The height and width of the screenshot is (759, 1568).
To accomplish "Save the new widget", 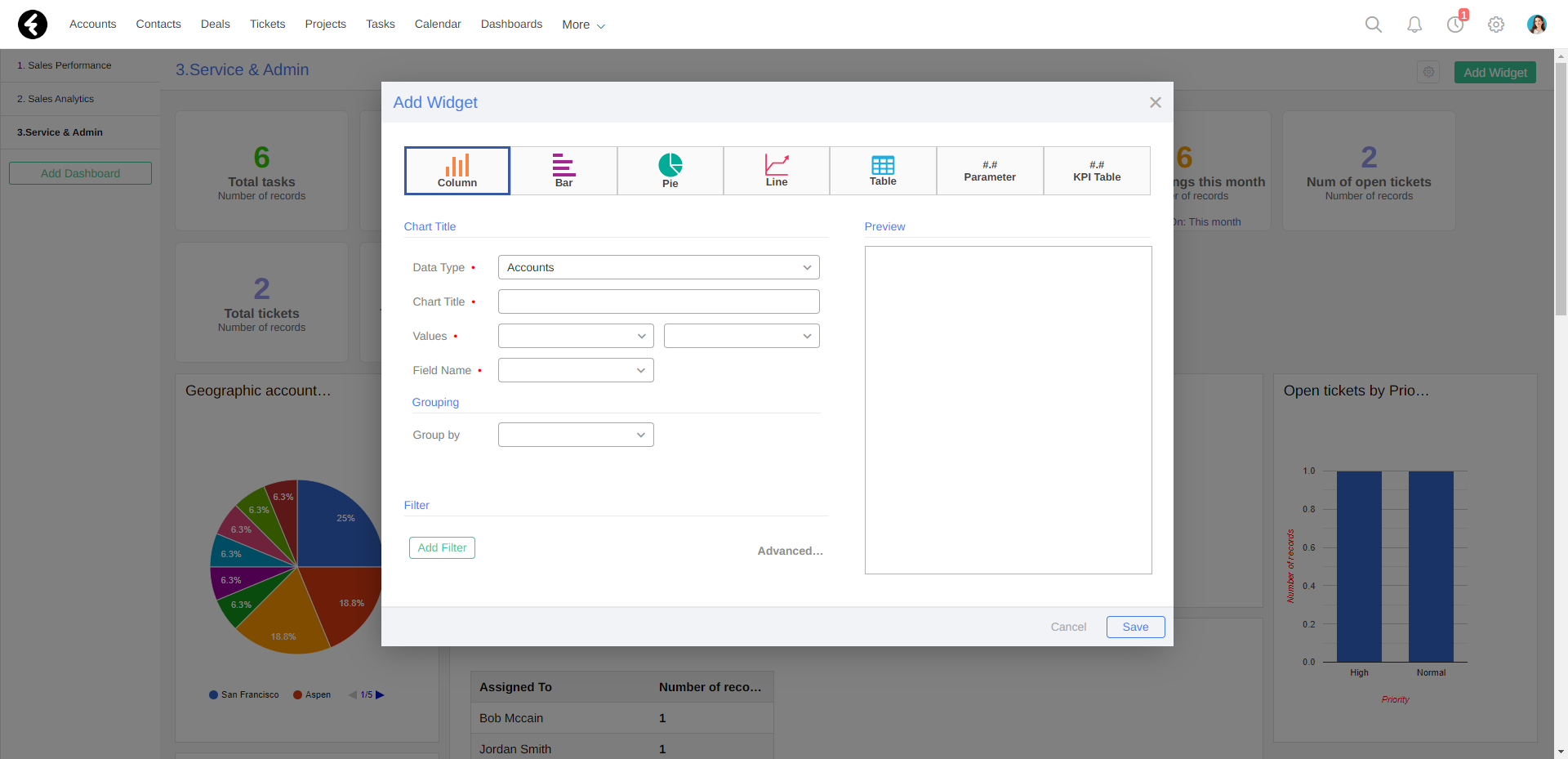I will (1135, 627).
